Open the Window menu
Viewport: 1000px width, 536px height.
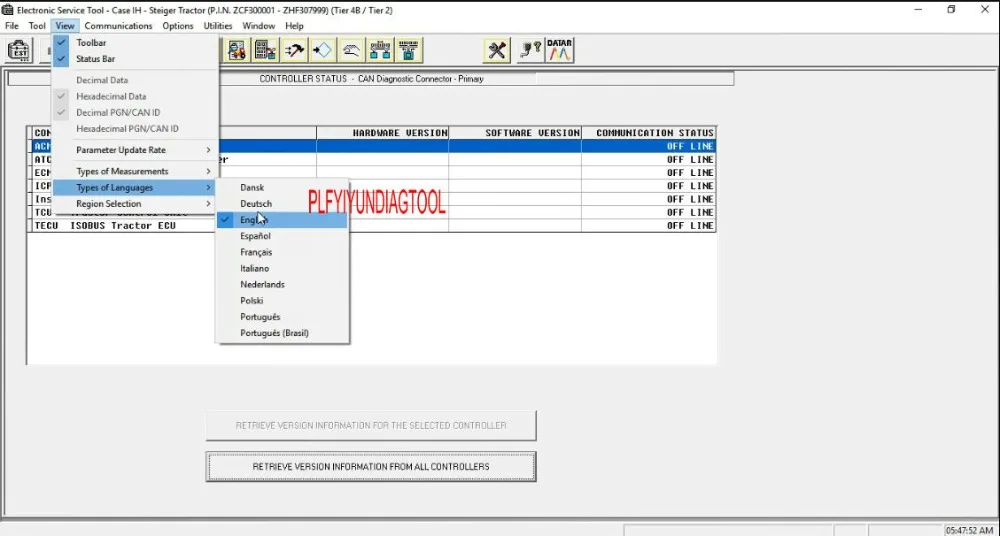click(258, 26)
